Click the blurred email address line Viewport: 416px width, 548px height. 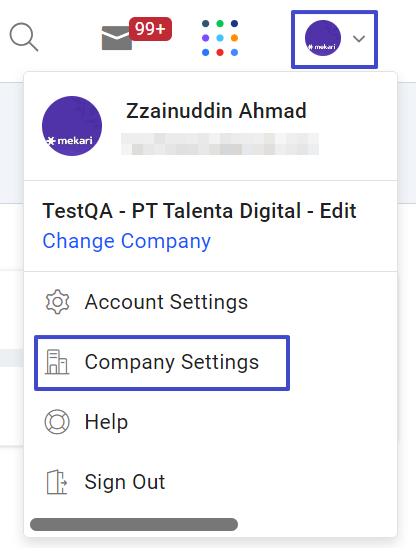220,144
